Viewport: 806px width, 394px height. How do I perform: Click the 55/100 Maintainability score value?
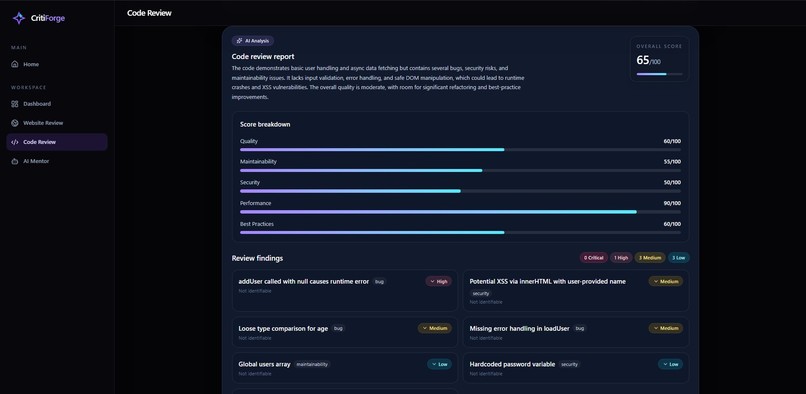(x=672, y=162)
